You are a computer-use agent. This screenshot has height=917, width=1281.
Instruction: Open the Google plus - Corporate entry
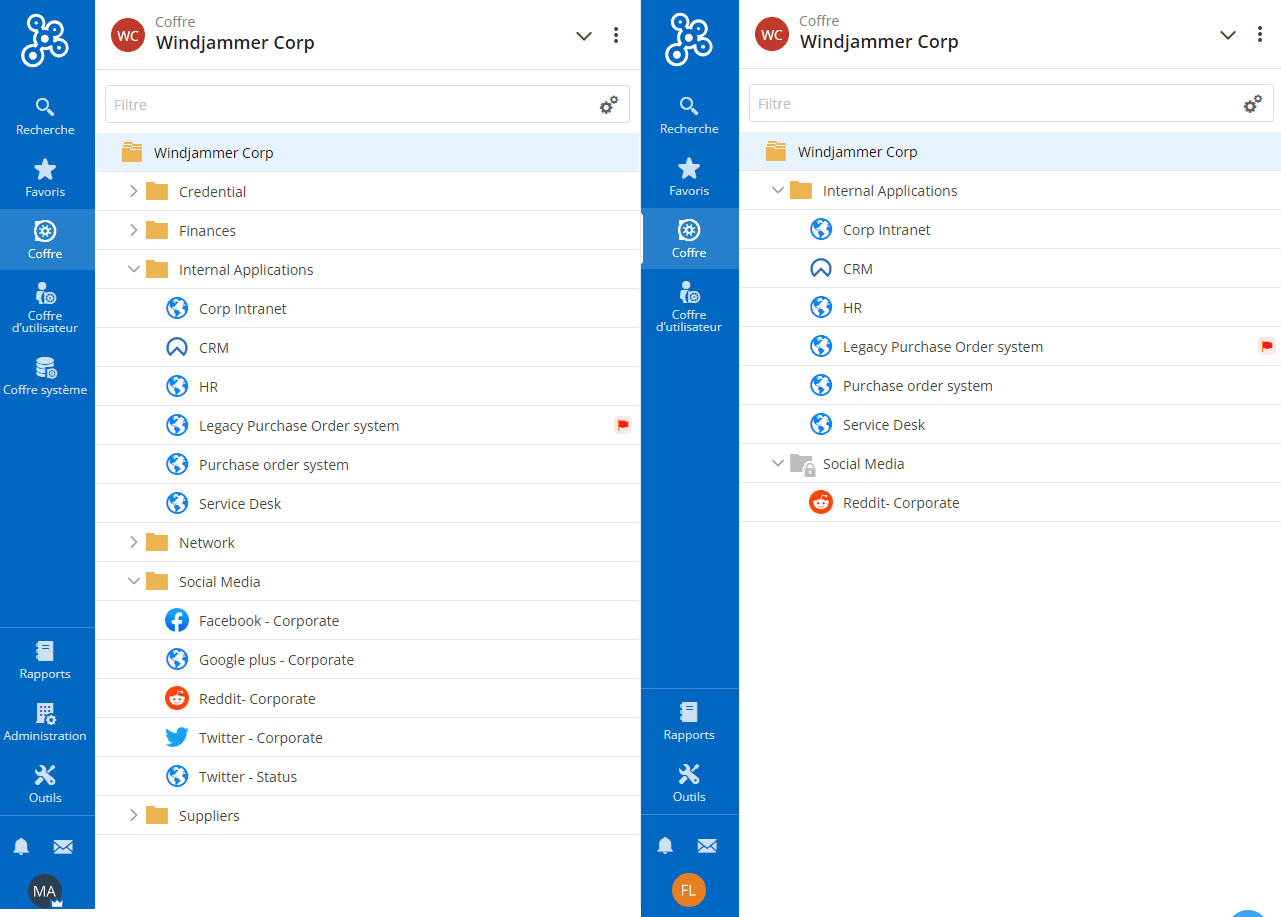(276, 660)
